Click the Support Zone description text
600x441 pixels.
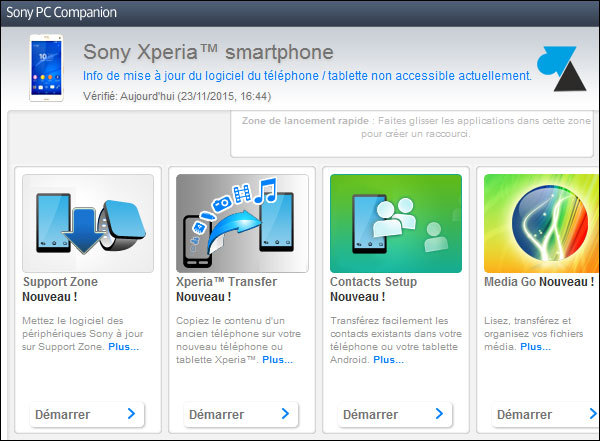[x=83, y=334]
